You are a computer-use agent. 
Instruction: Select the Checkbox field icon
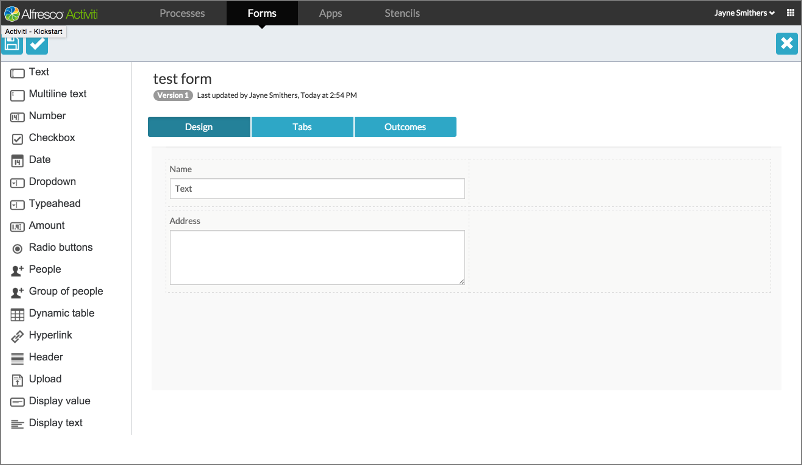pyautogui.click(x=17, y=139)
